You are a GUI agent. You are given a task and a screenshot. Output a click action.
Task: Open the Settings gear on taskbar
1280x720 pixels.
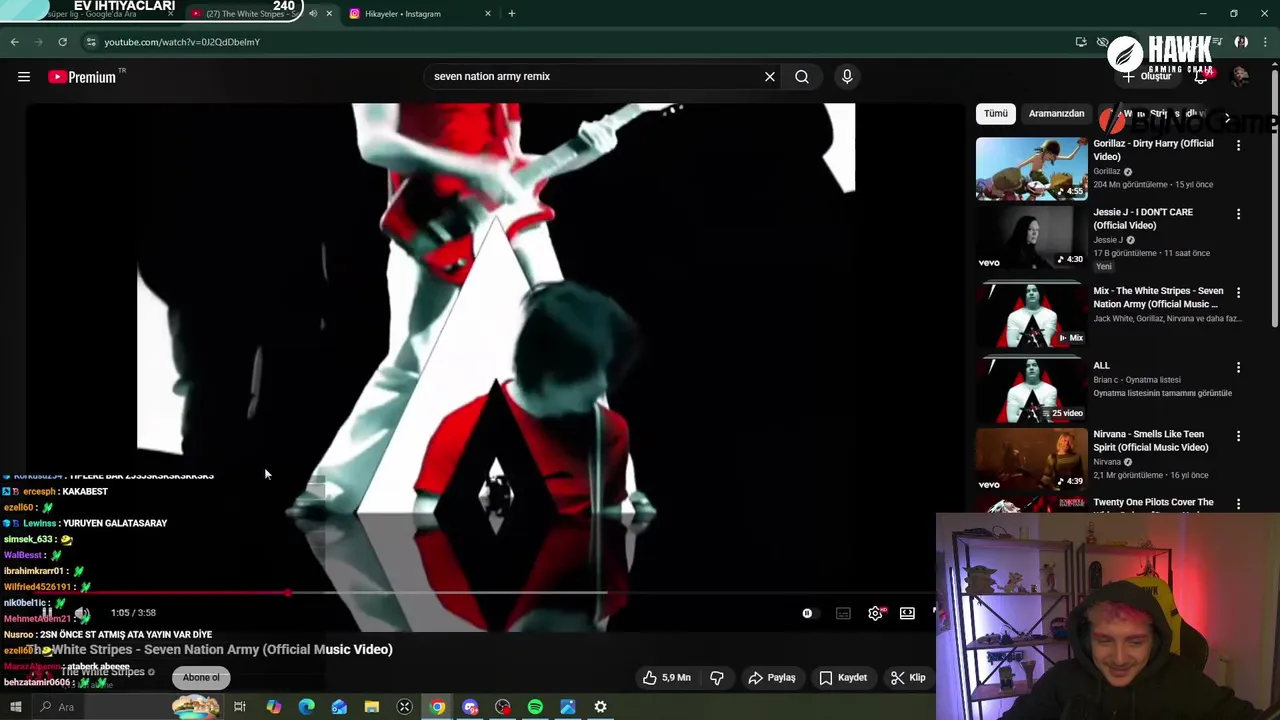click(x=600, y=707)
